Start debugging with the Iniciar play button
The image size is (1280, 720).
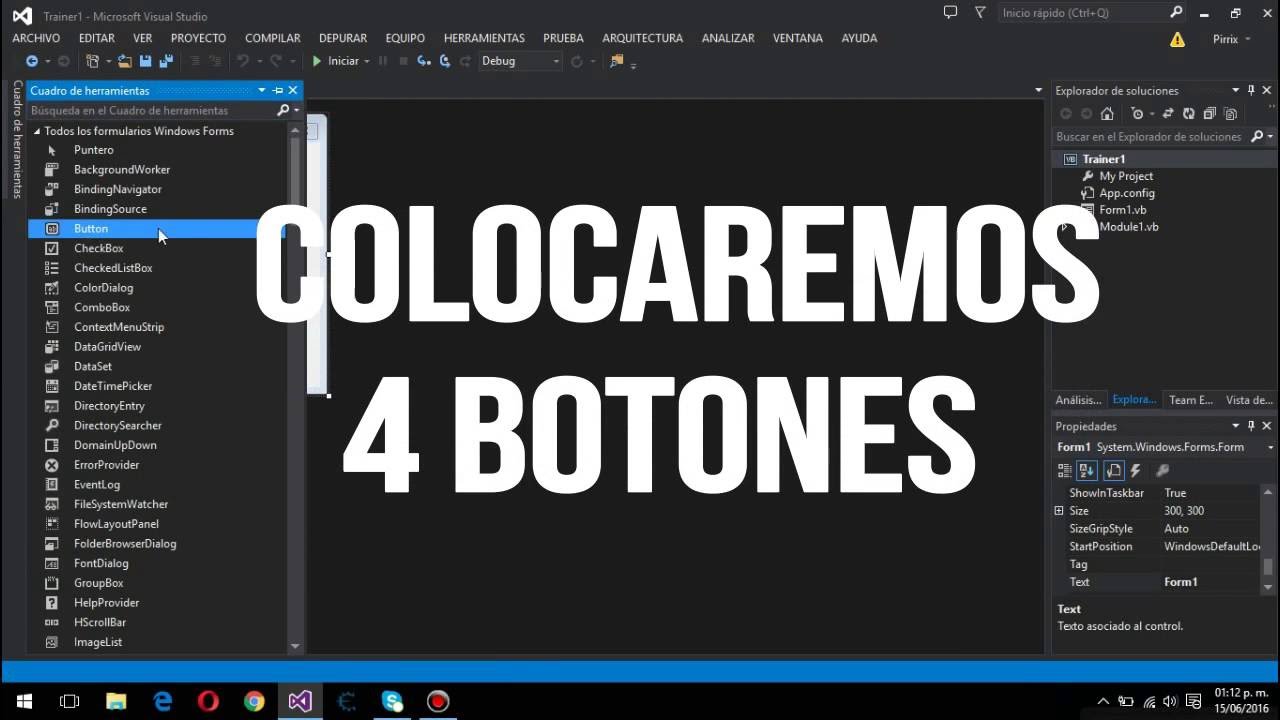click(x=337, y=61)
